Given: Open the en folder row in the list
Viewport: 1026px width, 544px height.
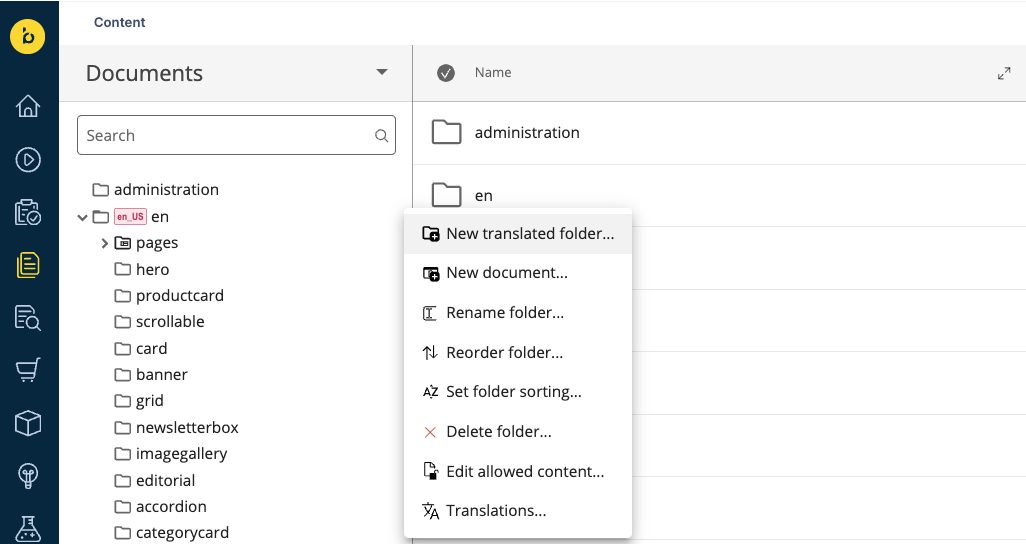Looking at the screenshot, I should (x=720, y=195).
